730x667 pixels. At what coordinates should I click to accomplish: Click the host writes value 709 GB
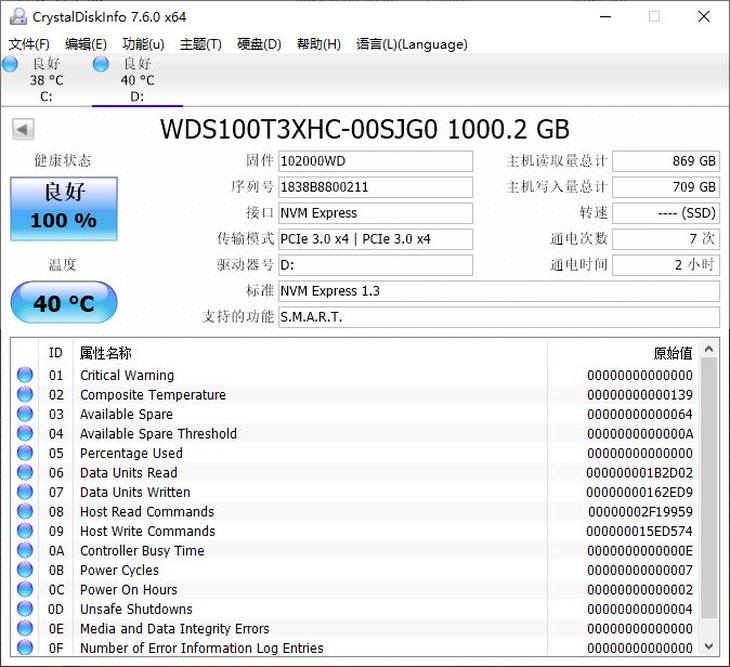pyautogui.click(x=666, y=187)
